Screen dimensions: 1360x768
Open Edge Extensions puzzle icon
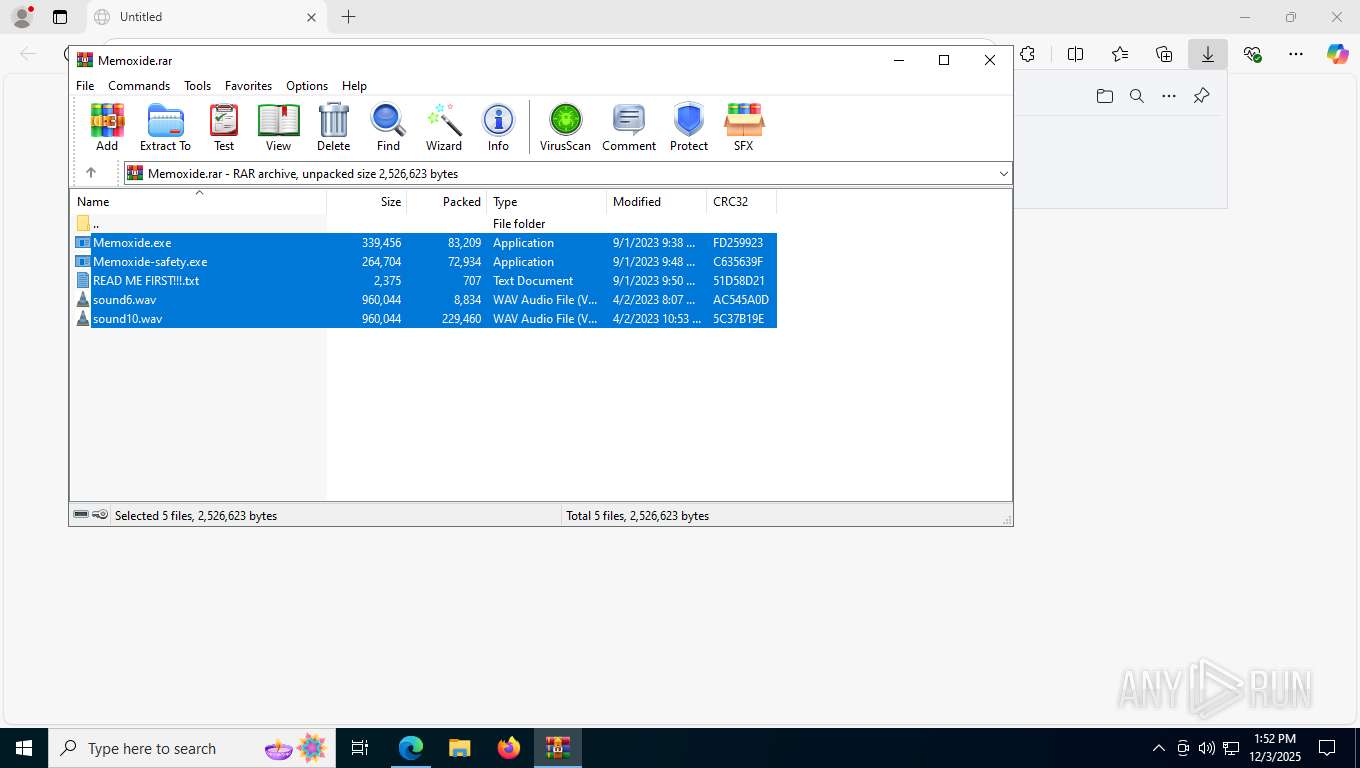[x=1027, y=54]
